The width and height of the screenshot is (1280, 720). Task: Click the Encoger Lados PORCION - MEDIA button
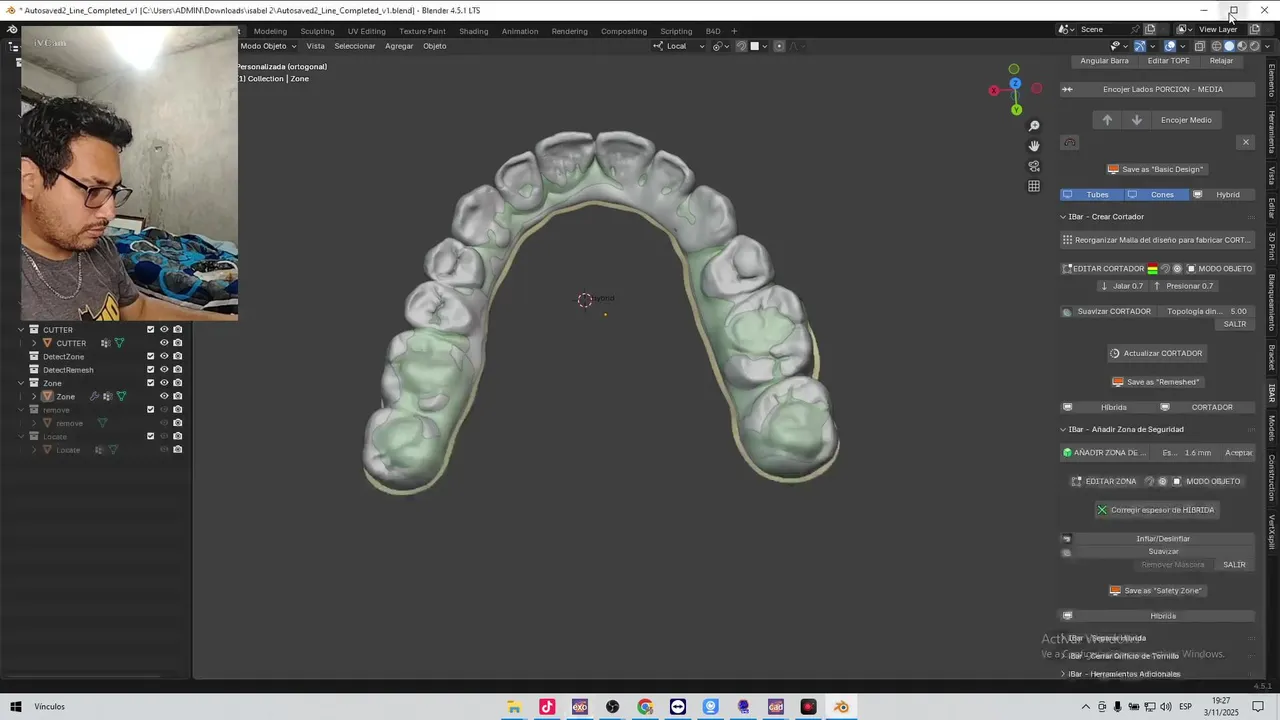pos(1157,89)
